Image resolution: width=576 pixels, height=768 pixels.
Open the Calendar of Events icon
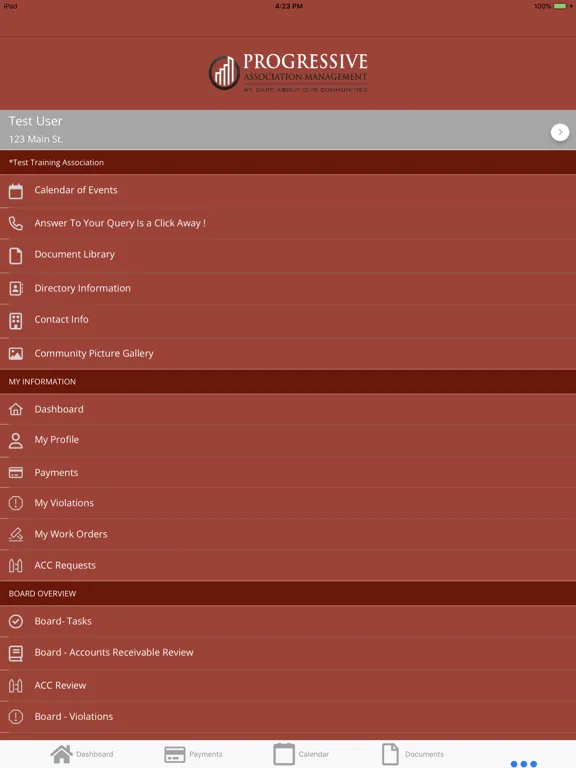16,191
